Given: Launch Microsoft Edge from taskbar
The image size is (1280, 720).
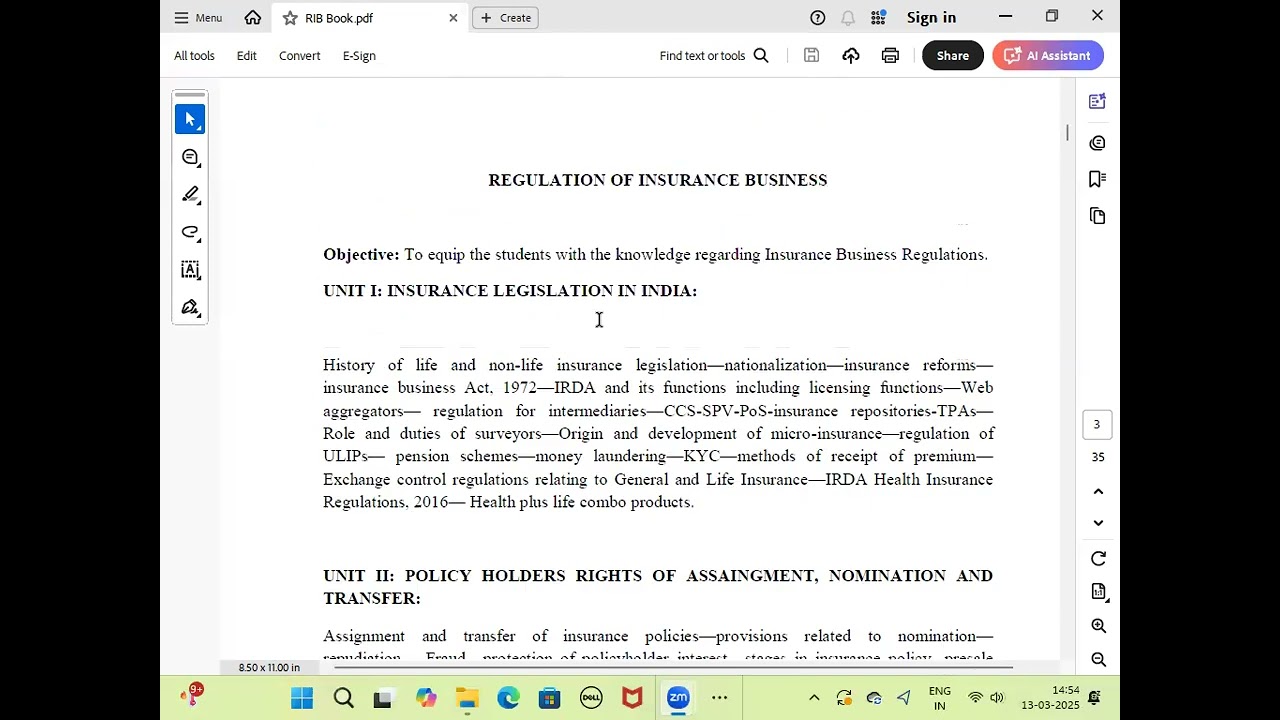Looking at the screenshot, I should pos(508,698).
